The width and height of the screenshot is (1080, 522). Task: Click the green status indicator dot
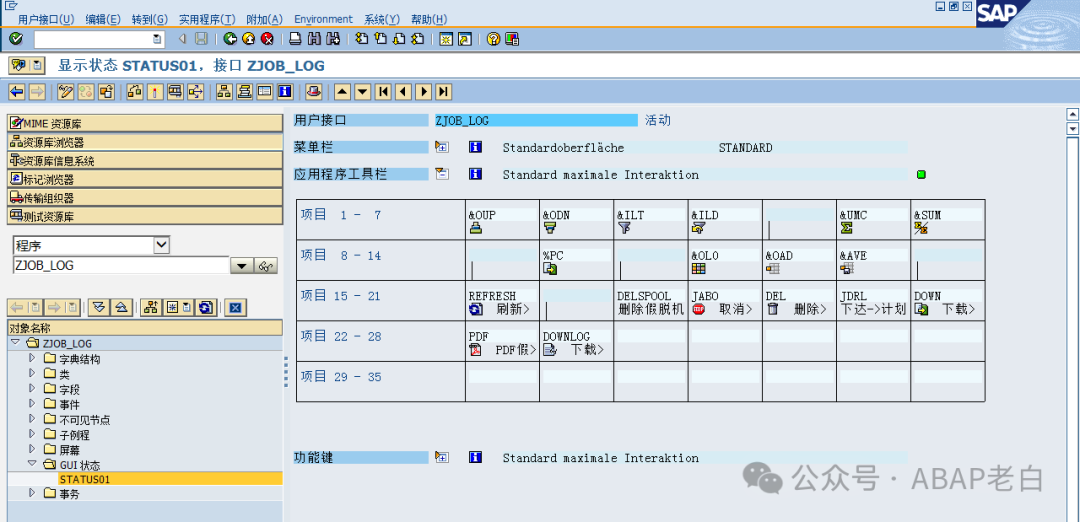(921, 175)
